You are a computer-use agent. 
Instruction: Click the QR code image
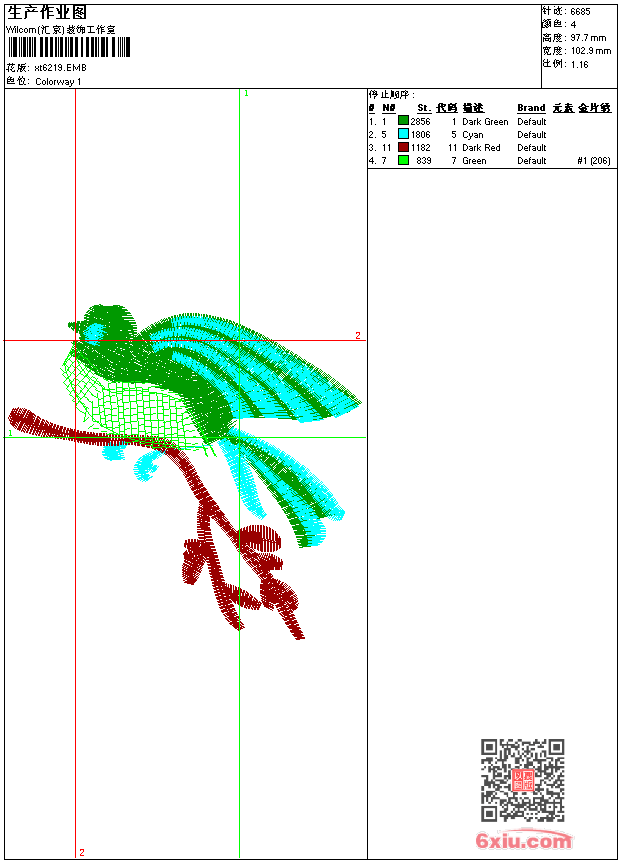pyautogui.click(x=522, y=780)
